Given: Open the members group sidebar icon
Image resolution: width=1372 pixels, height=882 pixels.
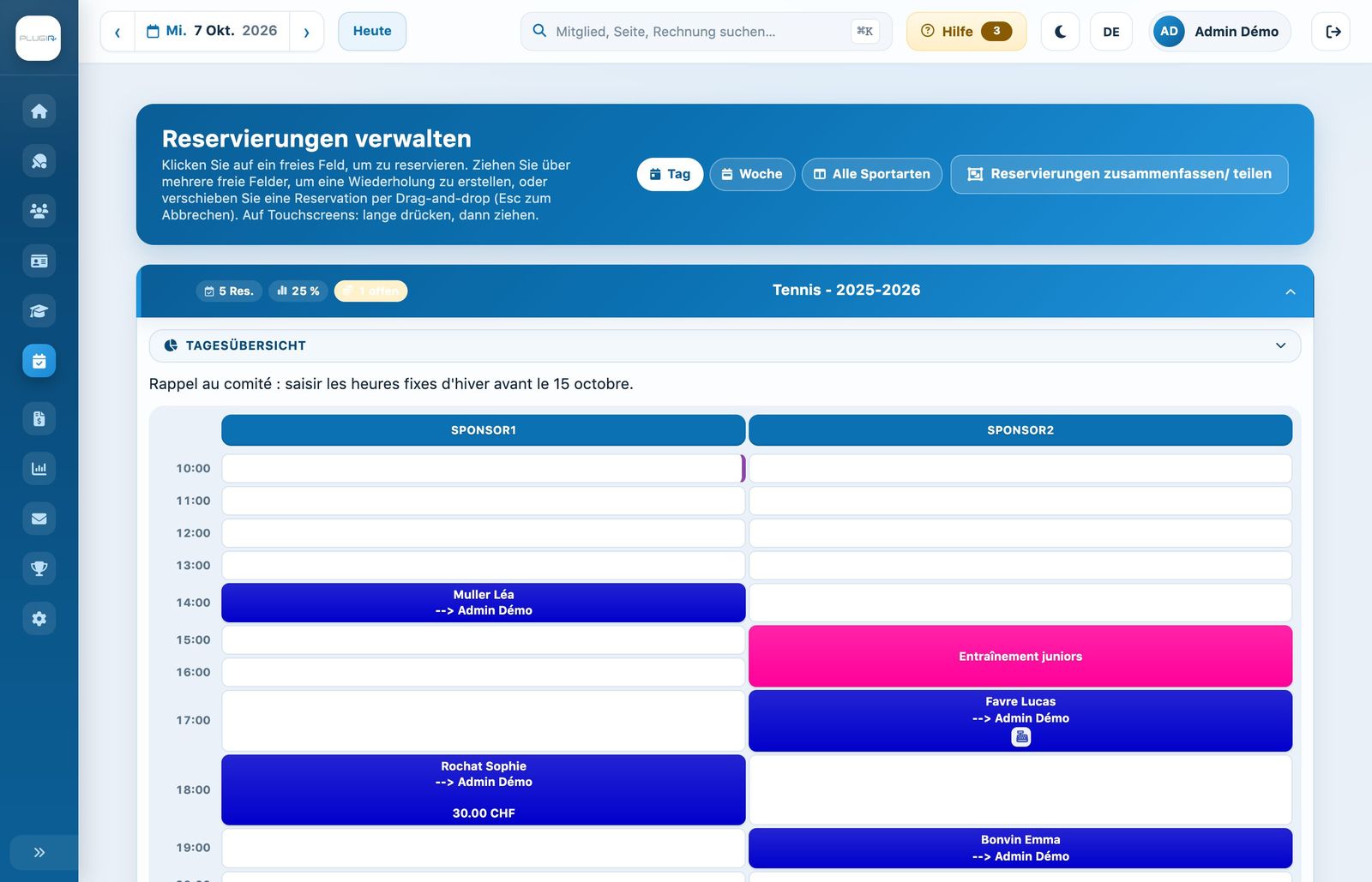Looking at the screenshot, I should pyautogui.click(x=39, y=211).
